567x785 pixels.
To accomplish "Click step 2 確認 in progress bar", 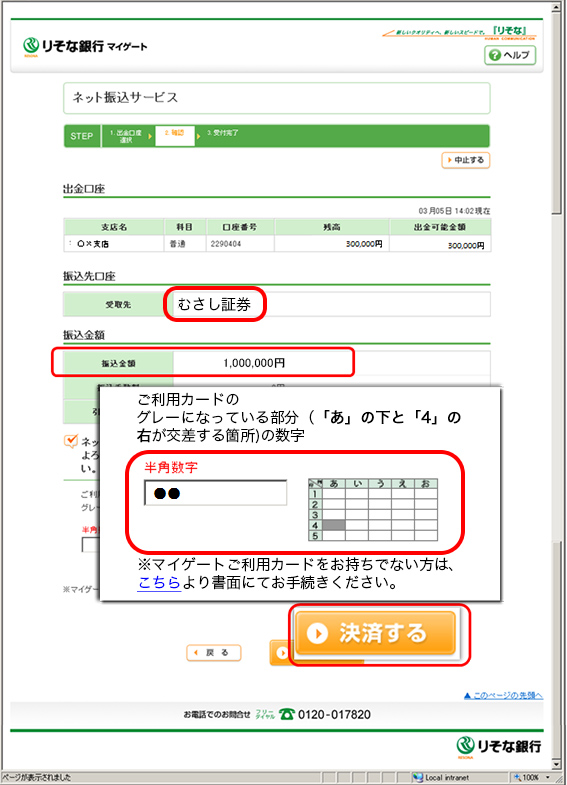I will tap(175, 136).
